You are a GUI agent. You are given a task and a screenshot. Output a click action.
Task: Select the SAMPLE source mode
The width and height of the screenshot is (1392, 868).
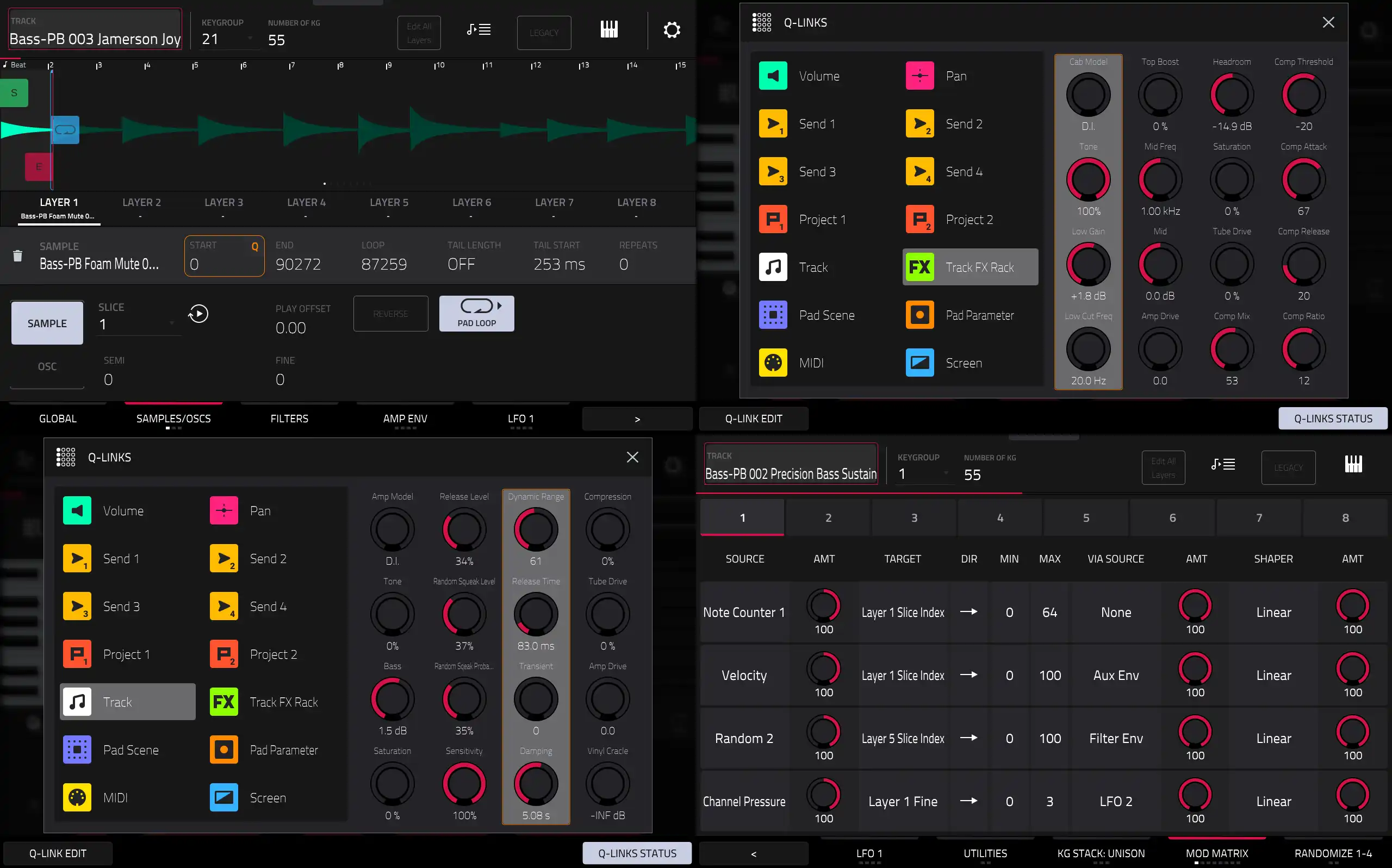(x=47, y=323)
